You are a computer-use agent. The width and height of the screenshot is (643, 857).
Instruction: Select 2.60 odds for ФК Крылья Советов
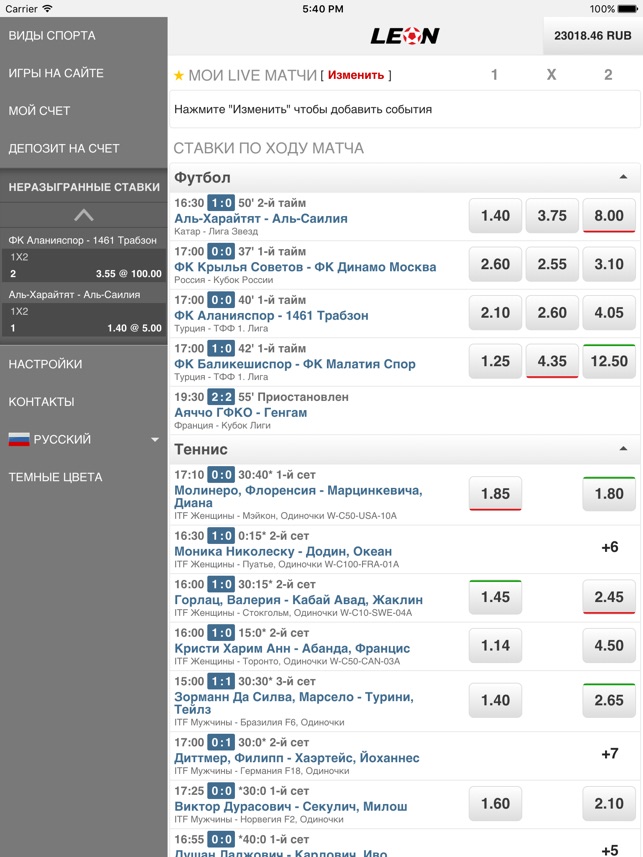coord(495,264)
